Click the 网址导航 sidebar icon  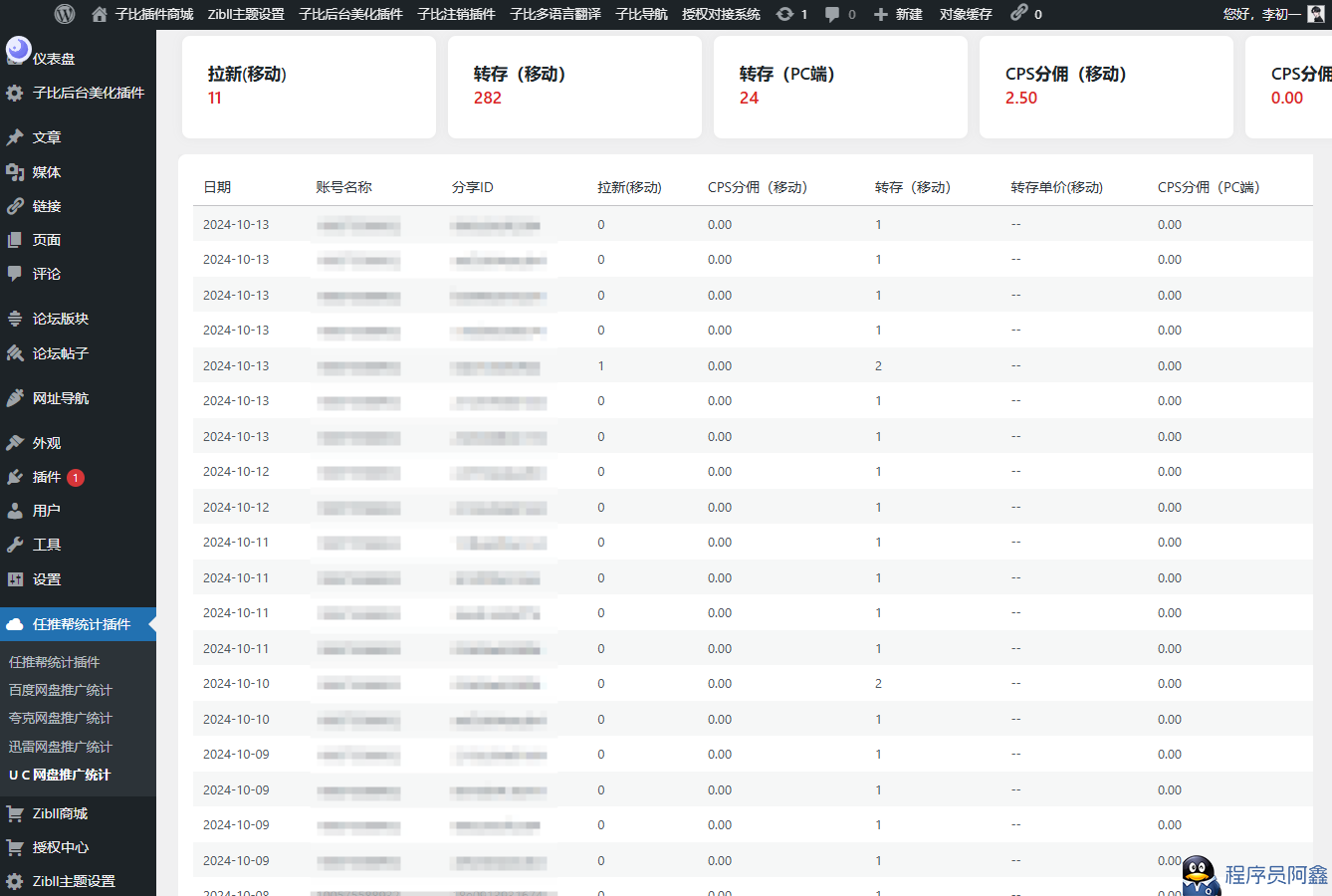tap(15, 398)
